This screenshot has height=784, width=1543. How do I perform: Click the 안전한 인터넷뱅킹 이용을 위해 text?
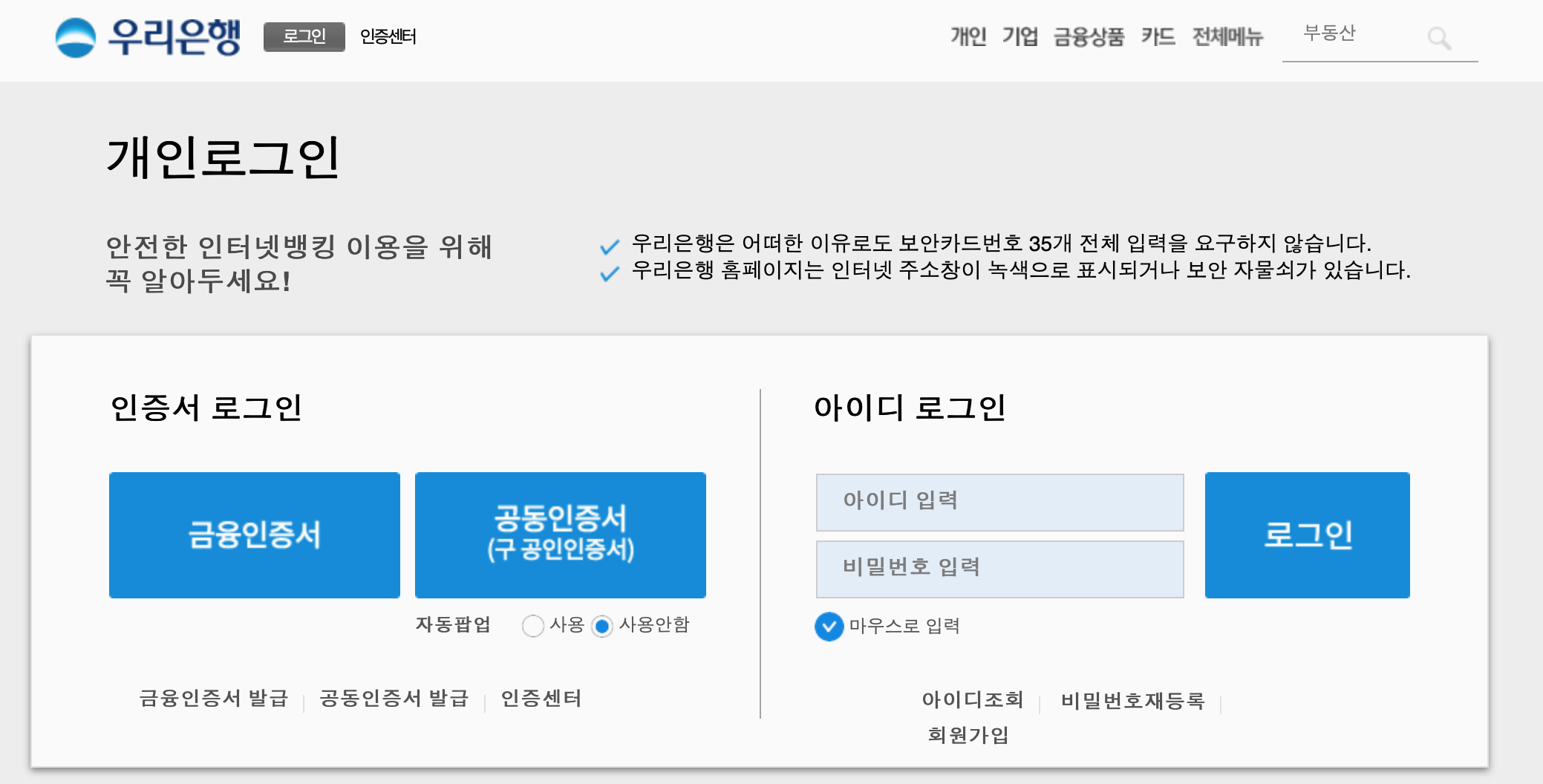(x=299, y=247)
